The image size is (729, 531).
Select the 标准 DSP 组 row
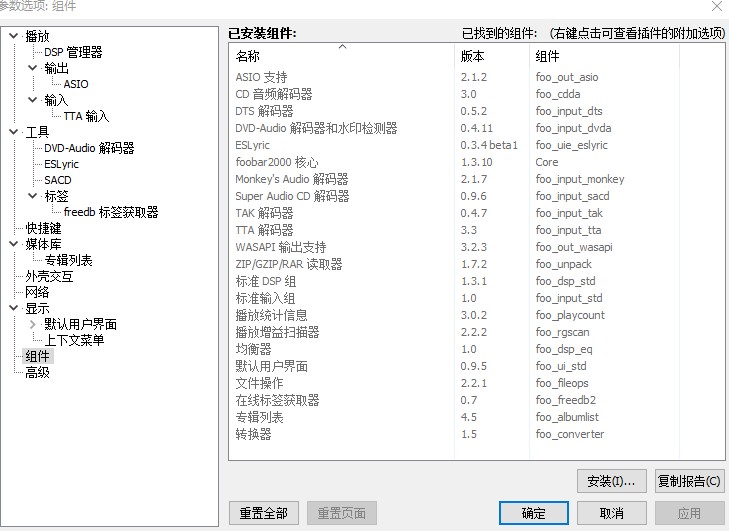pyautogui.click(x=477, y=281)
